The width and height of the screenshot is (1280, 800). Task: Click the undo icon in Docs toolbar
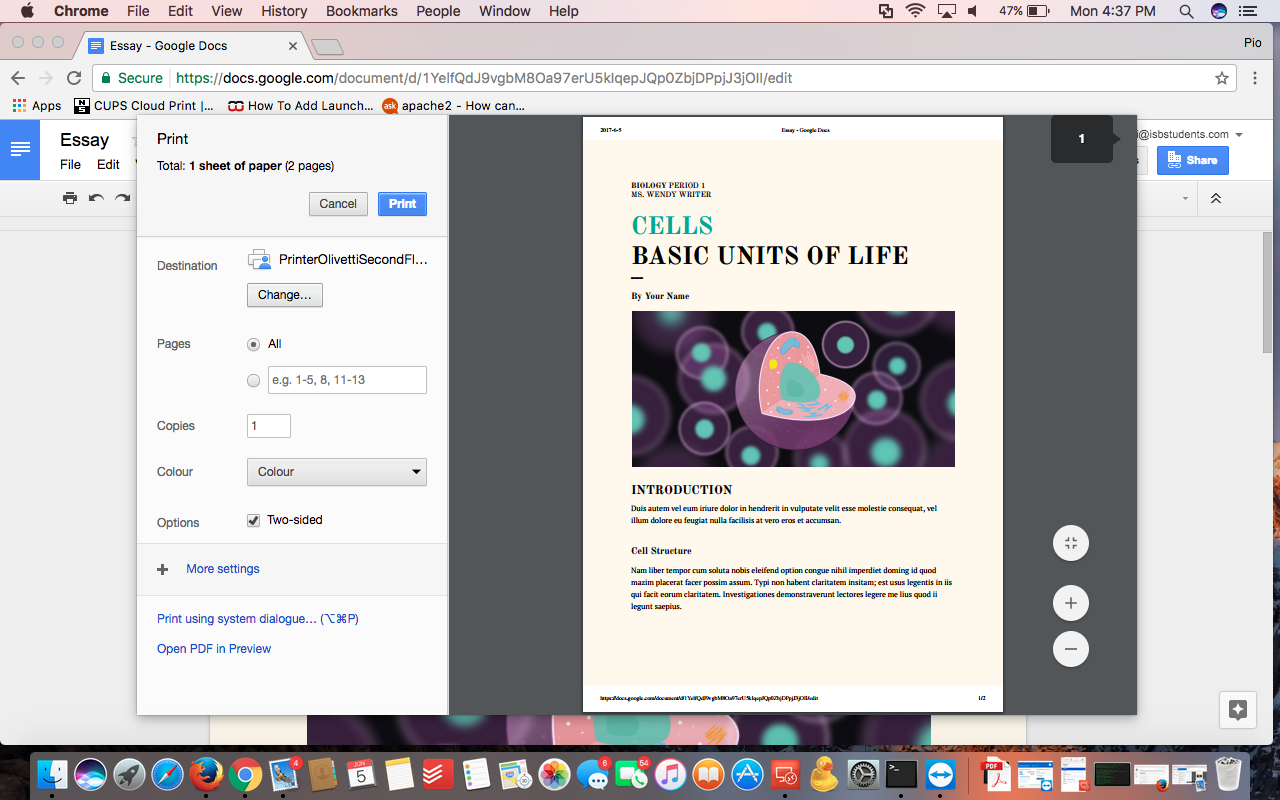coord(96,198)
